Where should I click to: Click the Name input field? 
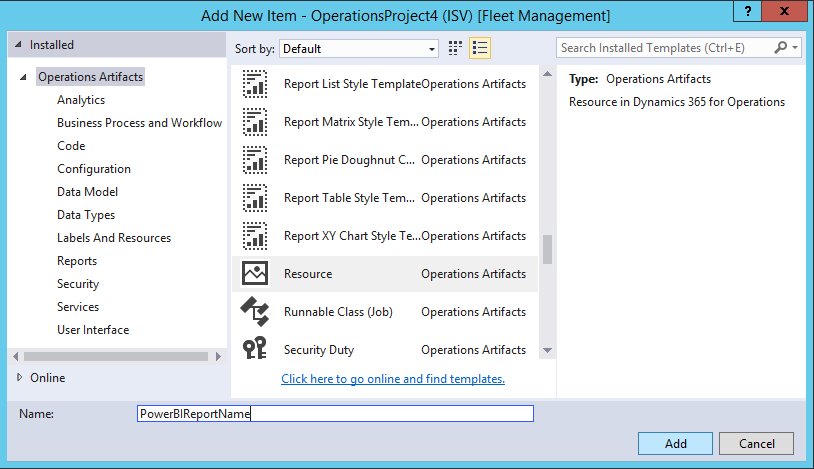click(335, 413)
